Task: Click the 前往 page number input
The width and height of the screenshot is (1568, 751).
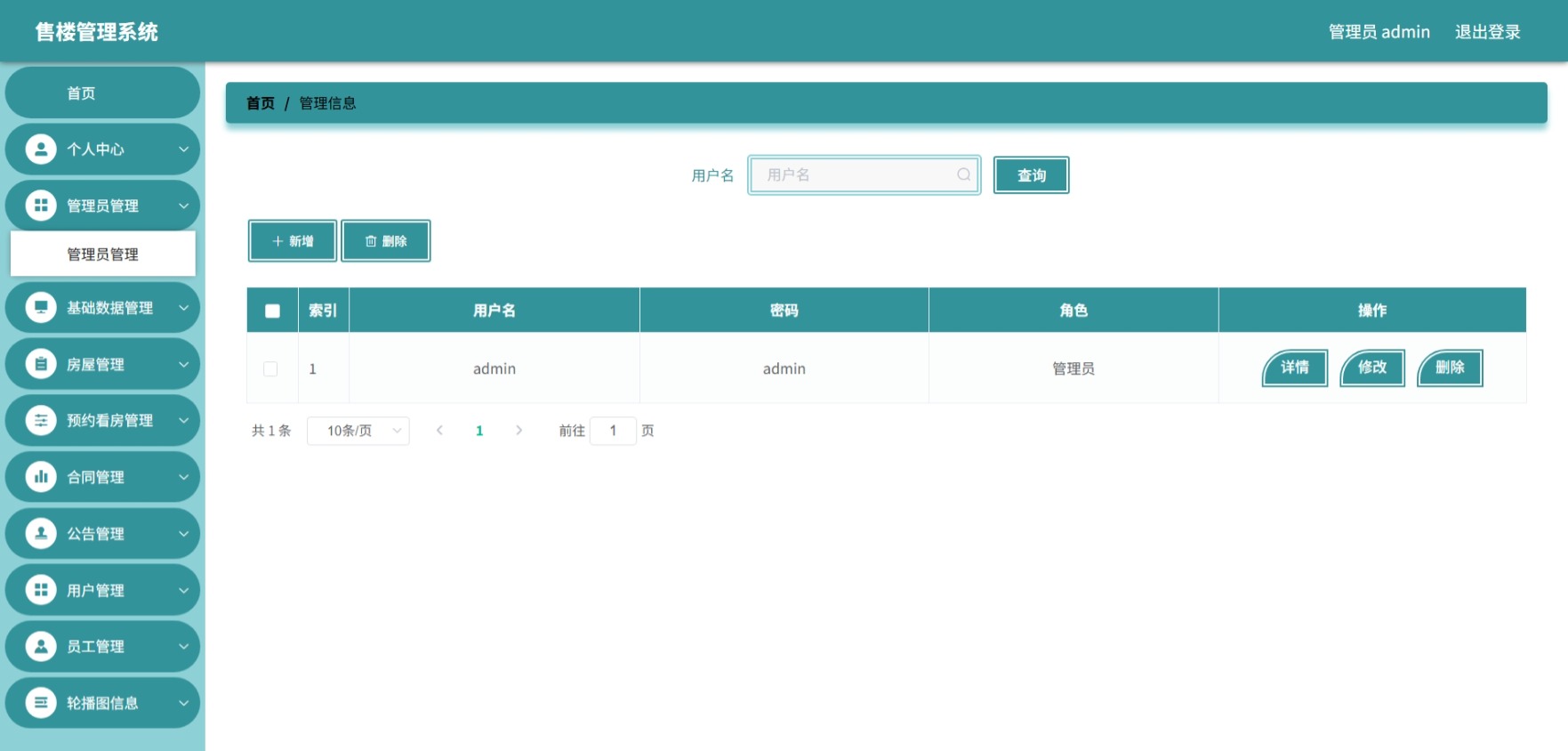Action: pyautogui.click(x=613, y=431)
